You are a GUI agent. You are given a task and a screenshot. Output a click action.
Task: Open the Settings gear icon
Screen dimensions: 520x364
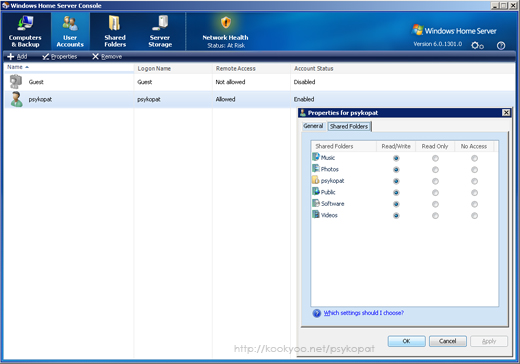[477, 45]
